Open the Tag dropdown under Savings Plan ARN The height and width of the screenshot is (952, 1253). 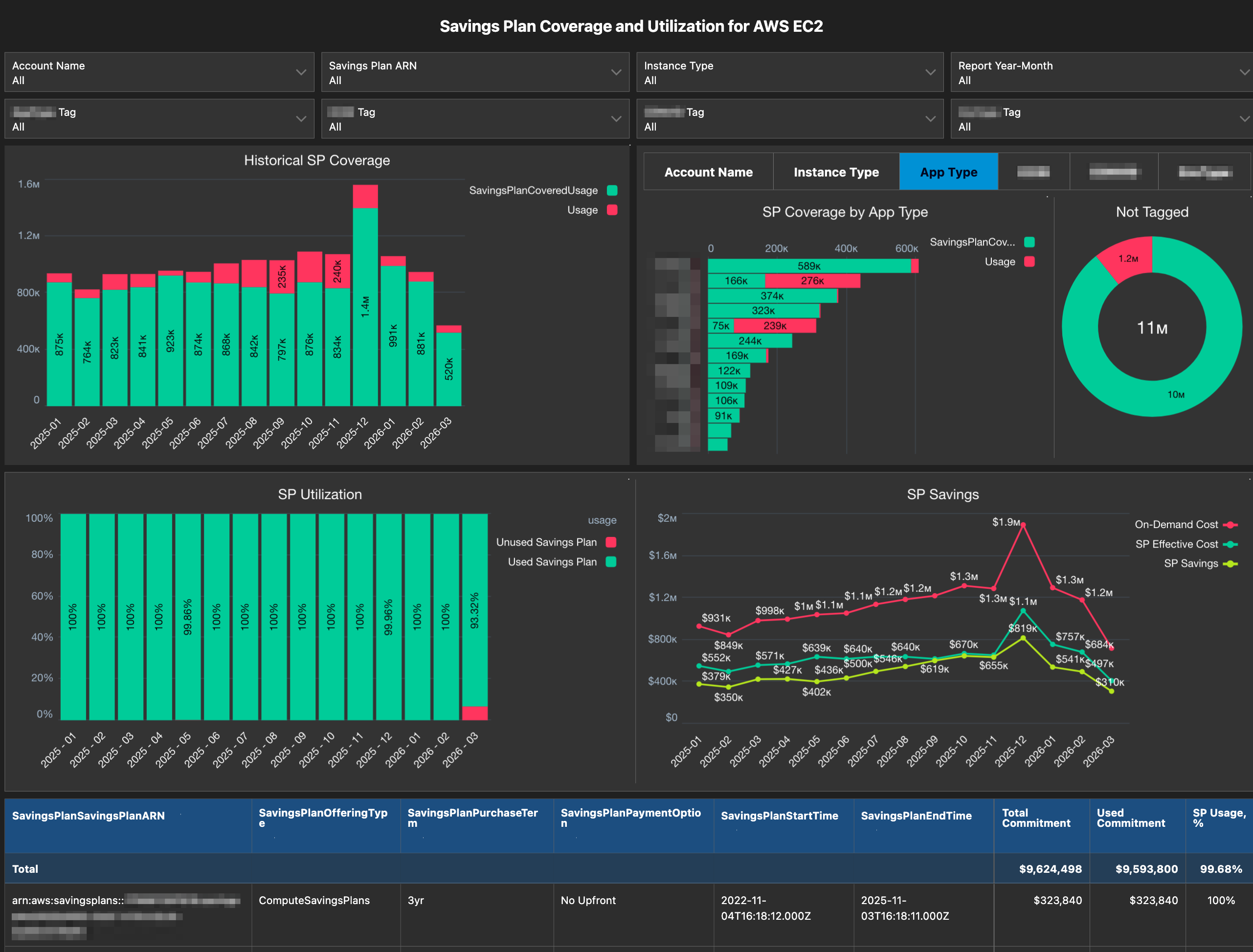click(475, 119)
